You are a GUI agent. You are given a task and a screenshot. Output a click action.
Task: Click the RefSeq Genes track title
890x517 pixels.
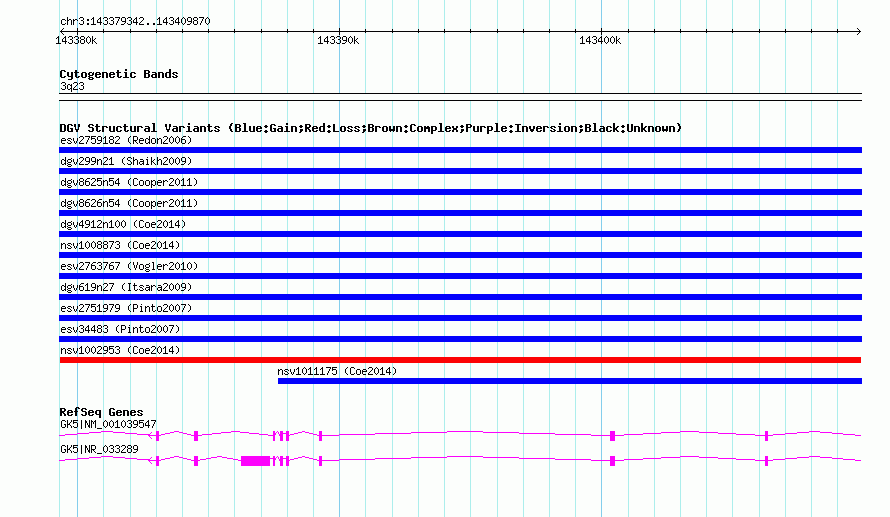(x=101, y=412)
